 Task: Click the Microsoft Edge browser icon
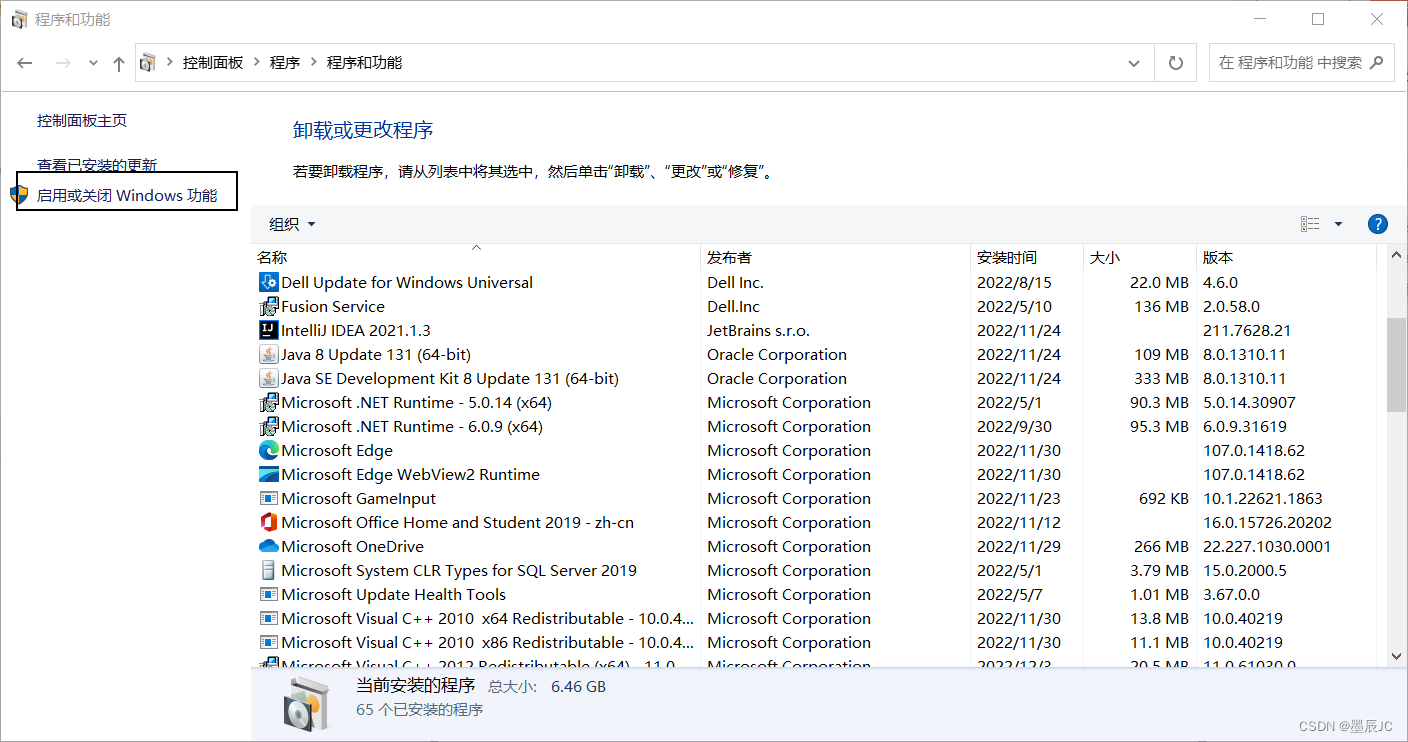[268, 450]
